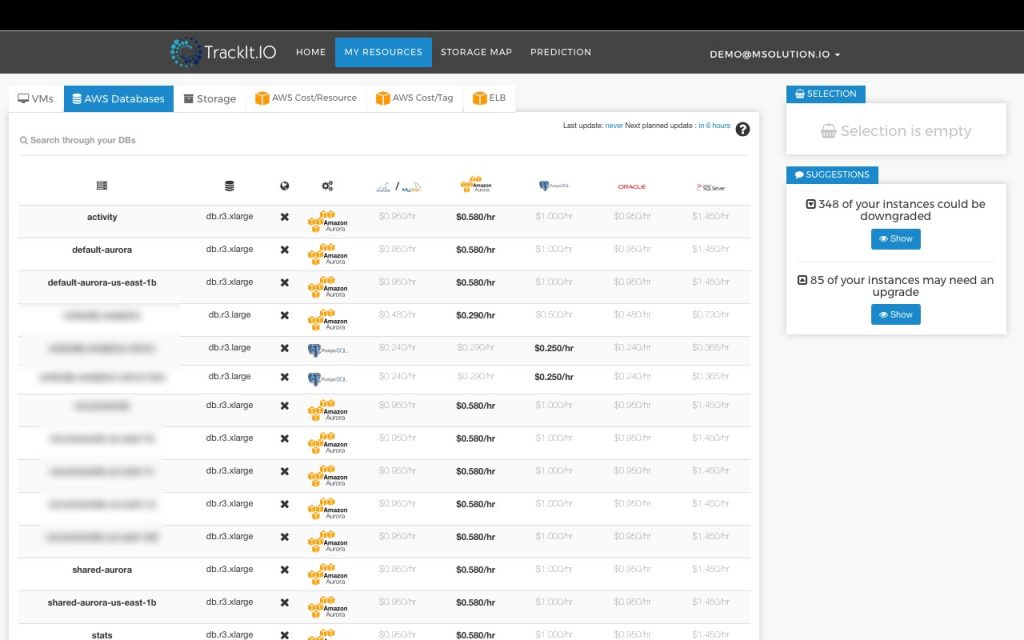Screen dimensions: 1024x640
Task: Toggle the X mark on the activity row
Action: pos(284,217)
